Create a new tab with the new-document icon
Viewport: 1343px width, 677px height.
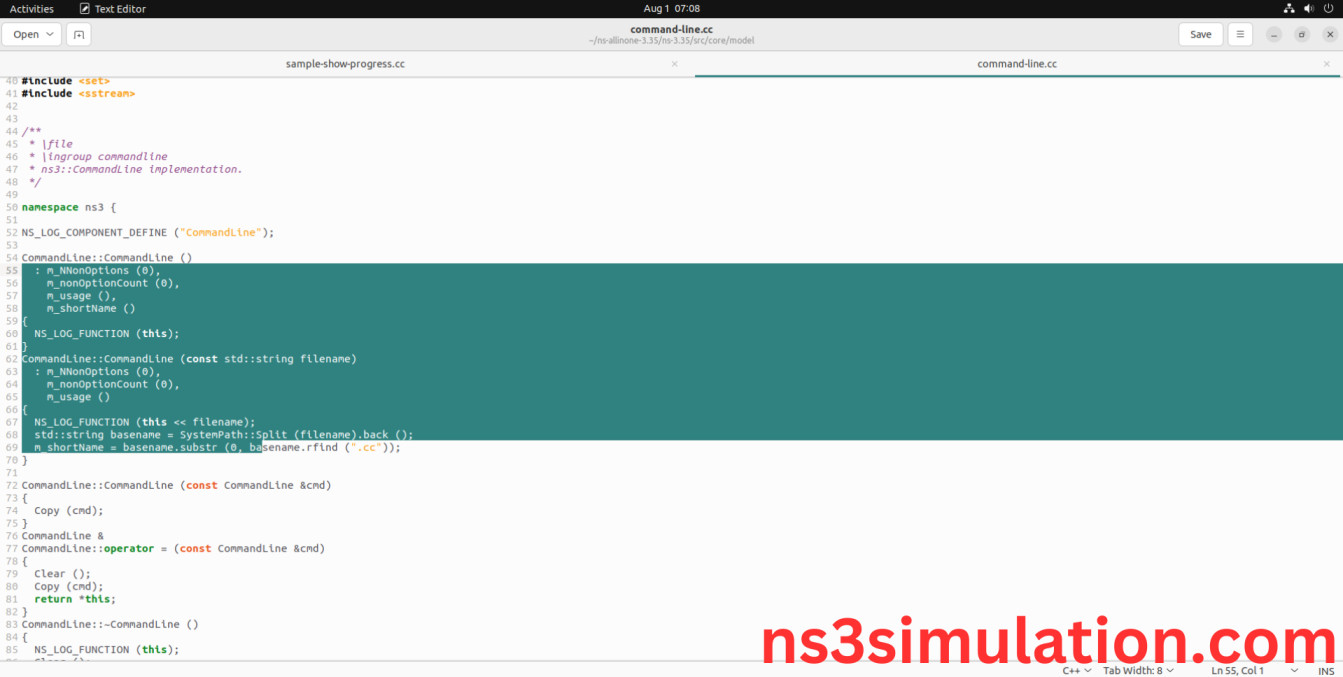click(79, 34)
